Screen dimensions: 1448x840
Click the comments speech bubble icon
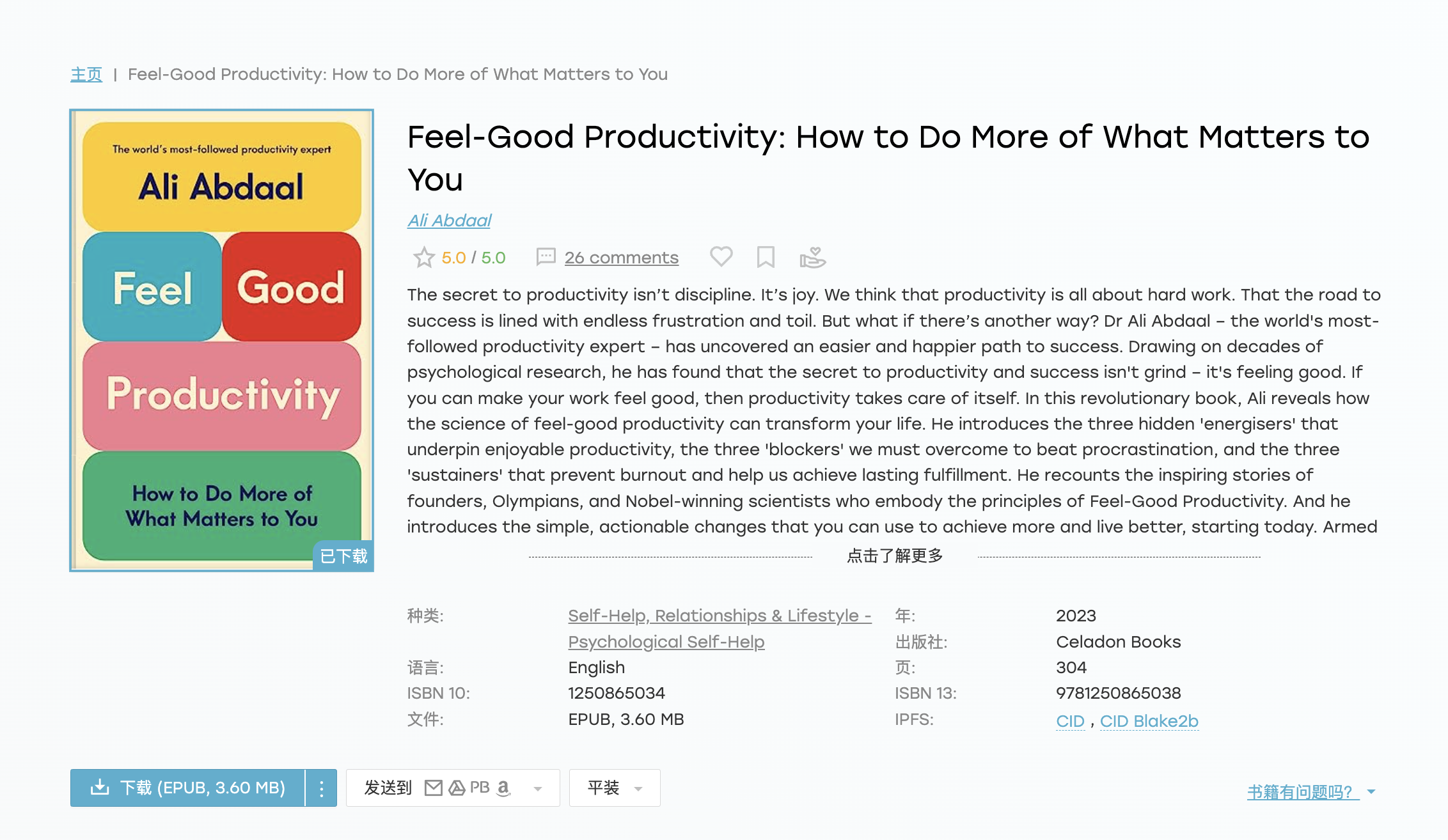coord(546,257)
